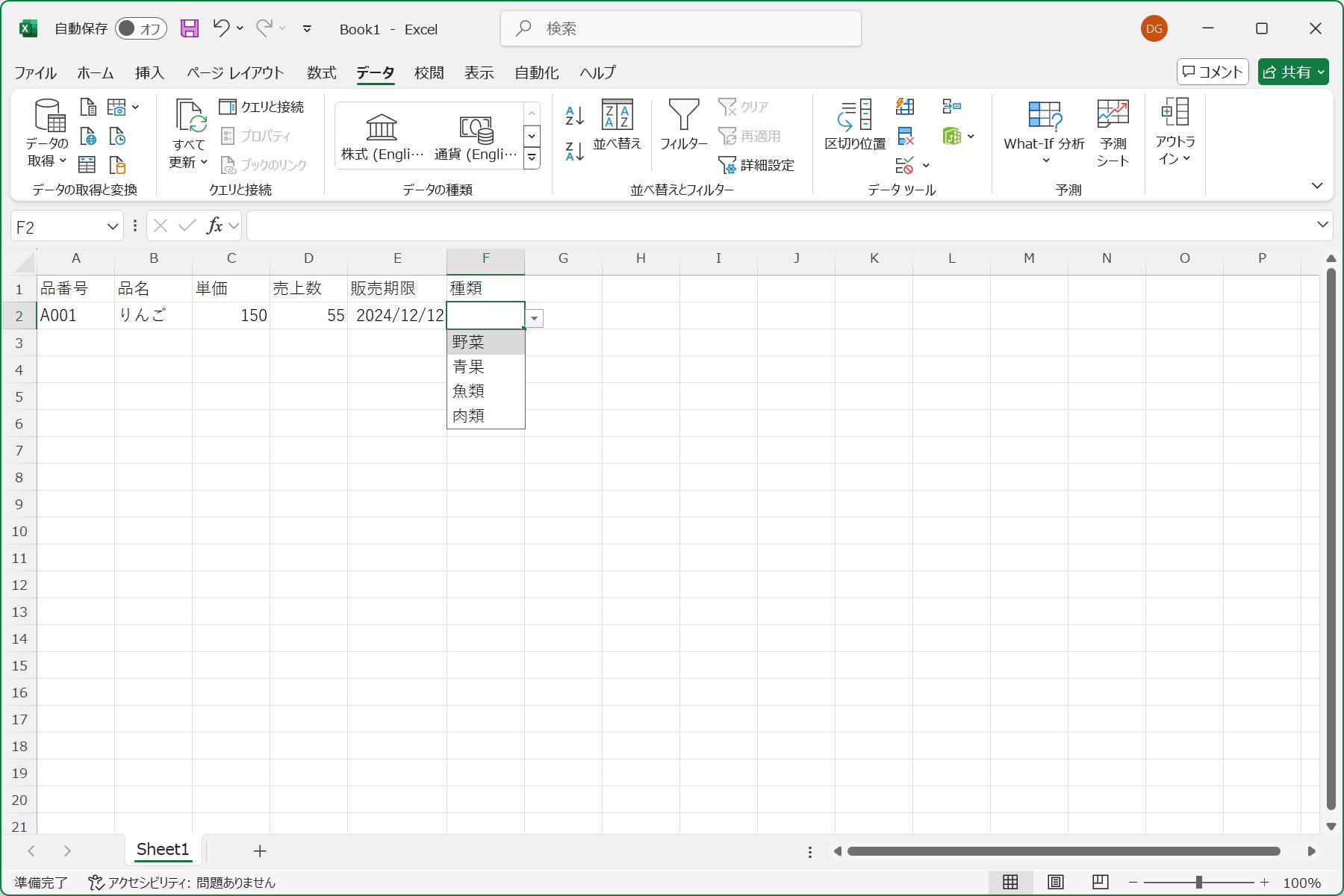Screen dimensions: 1344x896
Task: Click the Undo arrow icon
Action: pos(220,28)
